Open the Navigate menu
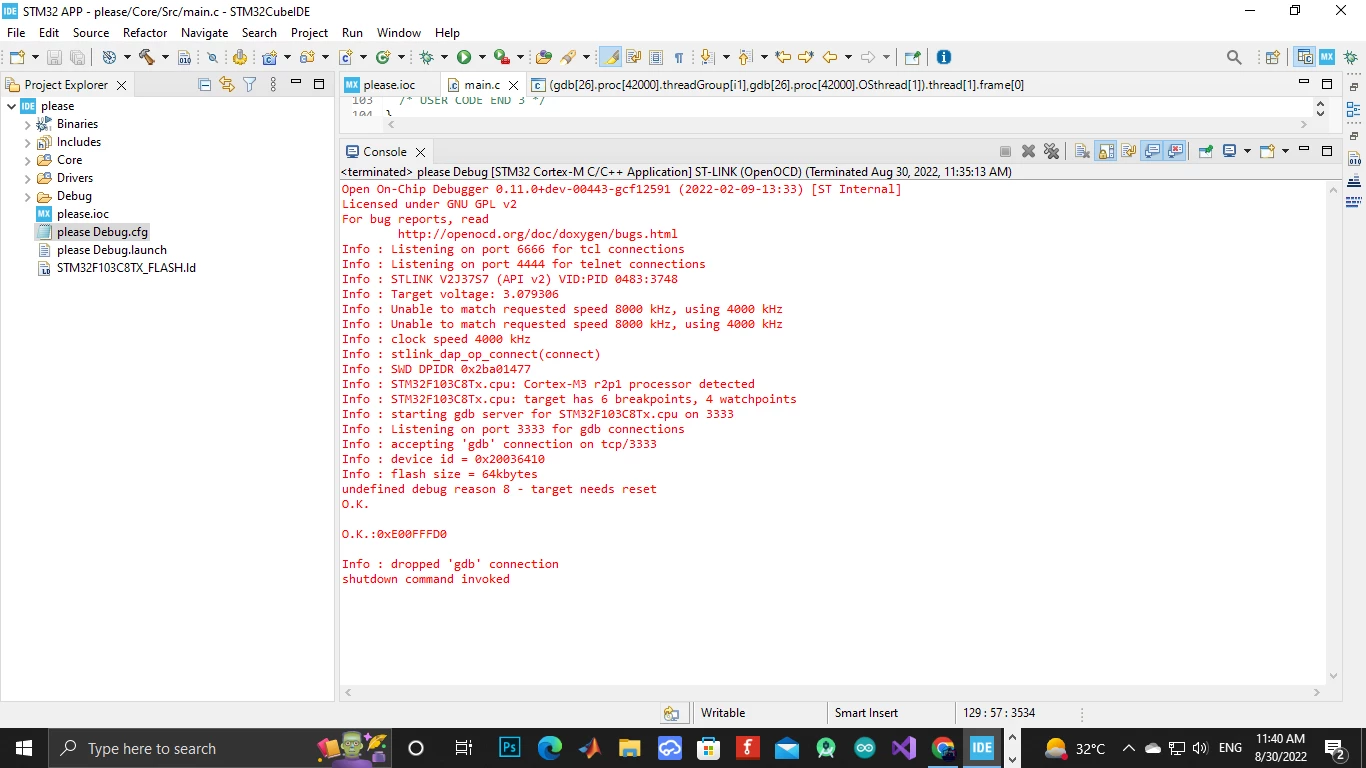This screenshot has height=768, width=1366. click(x=204, y=33)
